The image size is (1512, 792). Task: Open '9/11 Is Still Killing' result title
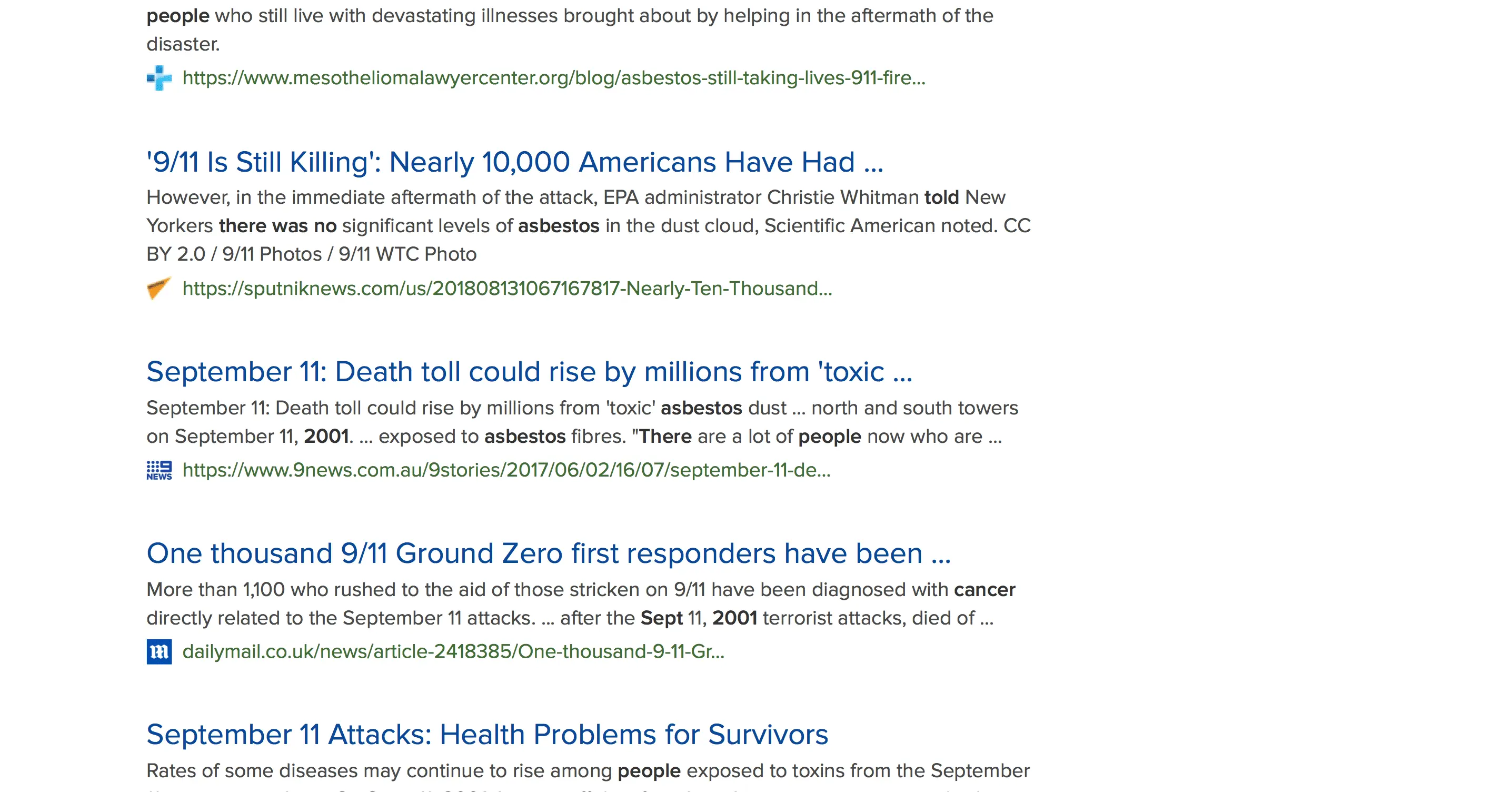point(514,163)
